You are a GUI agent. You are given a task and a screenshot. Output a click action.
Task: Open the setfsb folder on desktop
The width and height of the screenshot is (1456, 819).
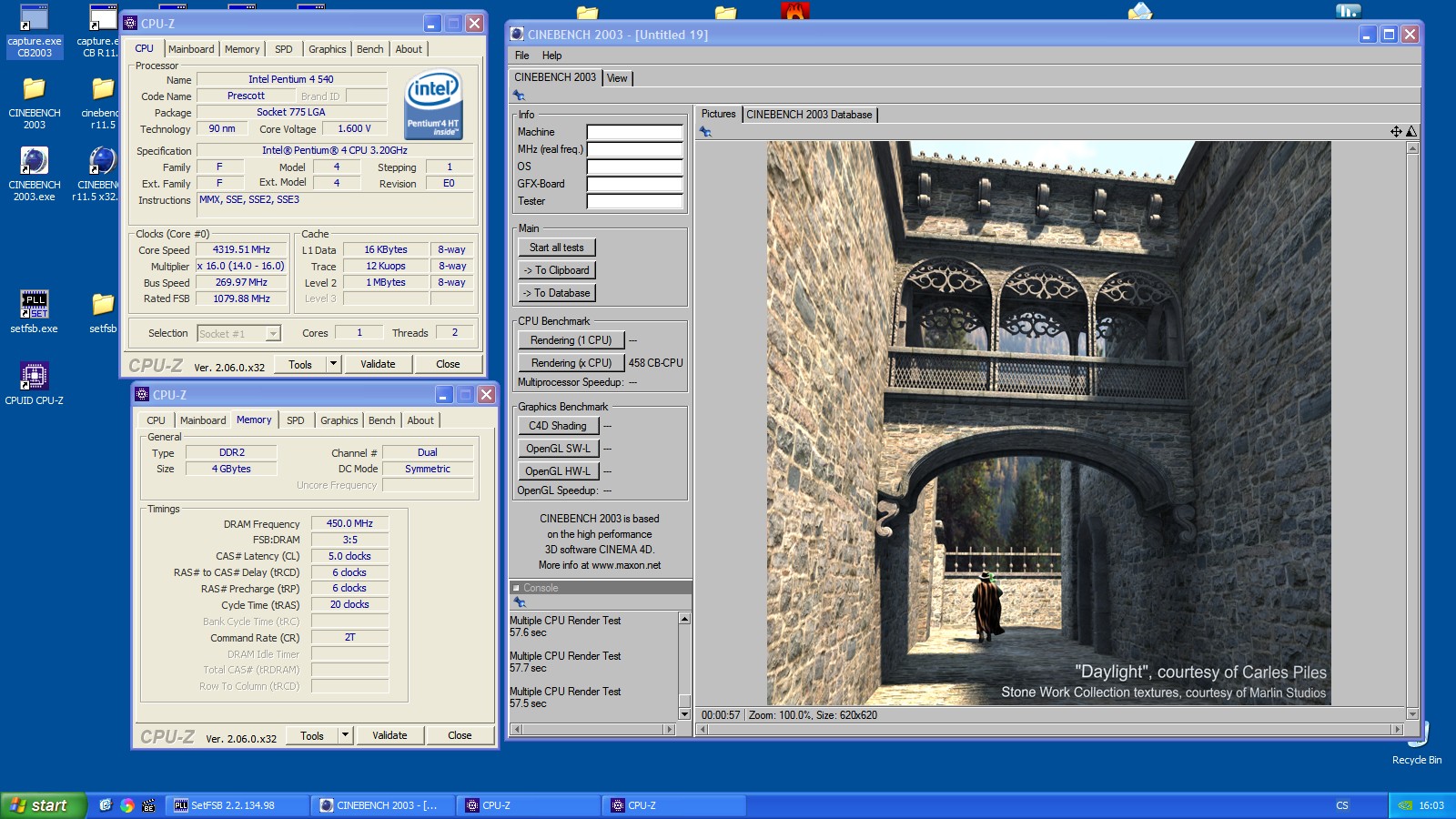coord(103,311)
